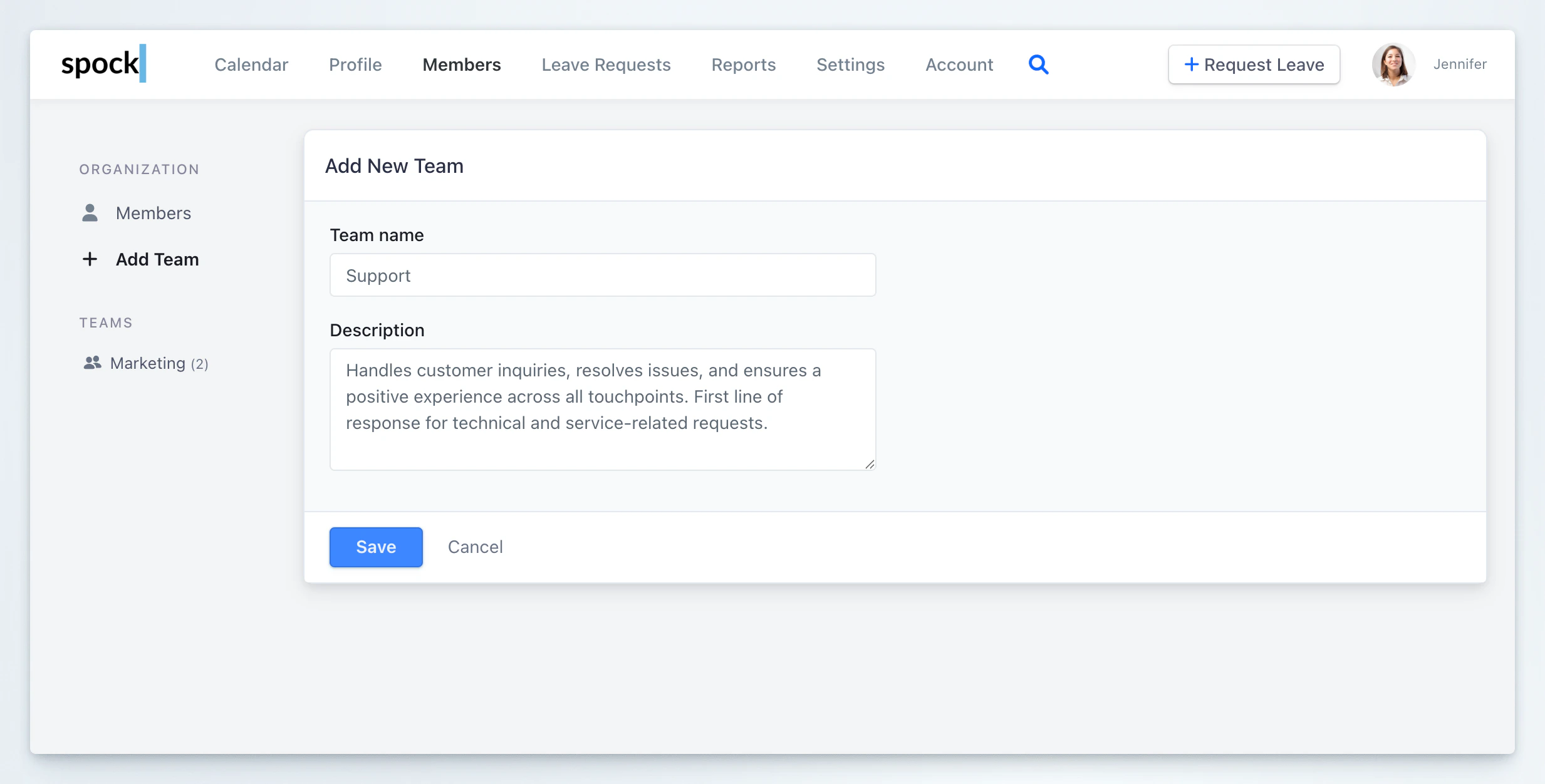Click the spock logo
The width and height of the screenshot is (1545, 784).
pos(102,63)
